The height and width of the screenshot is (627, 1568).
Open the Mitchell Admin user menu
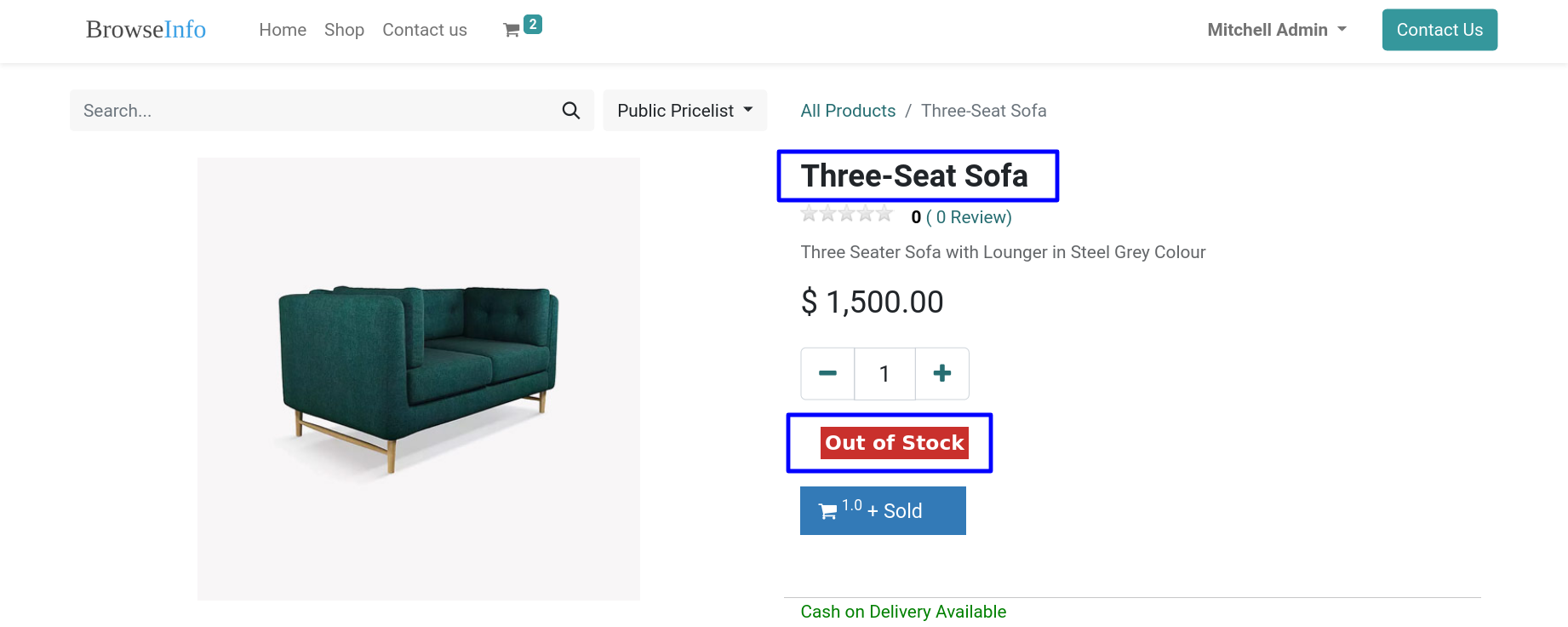point(1277,30)
